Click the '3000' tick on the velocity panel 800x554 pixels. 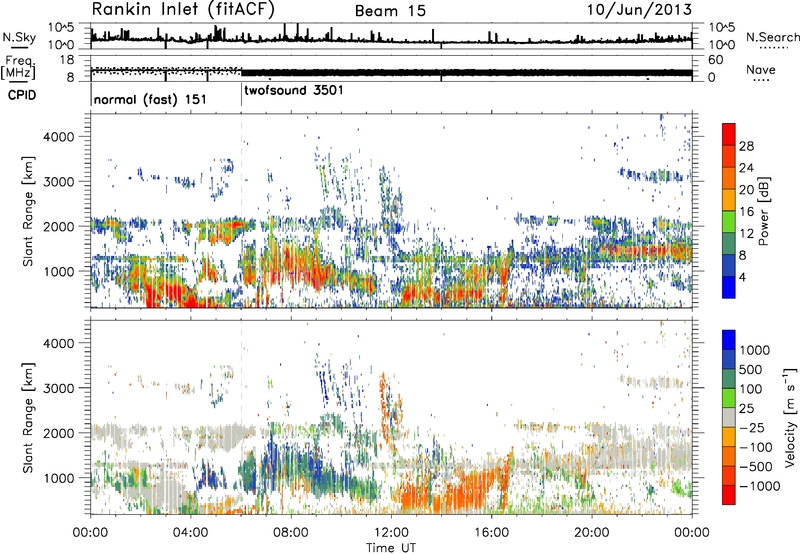[x=59, y=388]
